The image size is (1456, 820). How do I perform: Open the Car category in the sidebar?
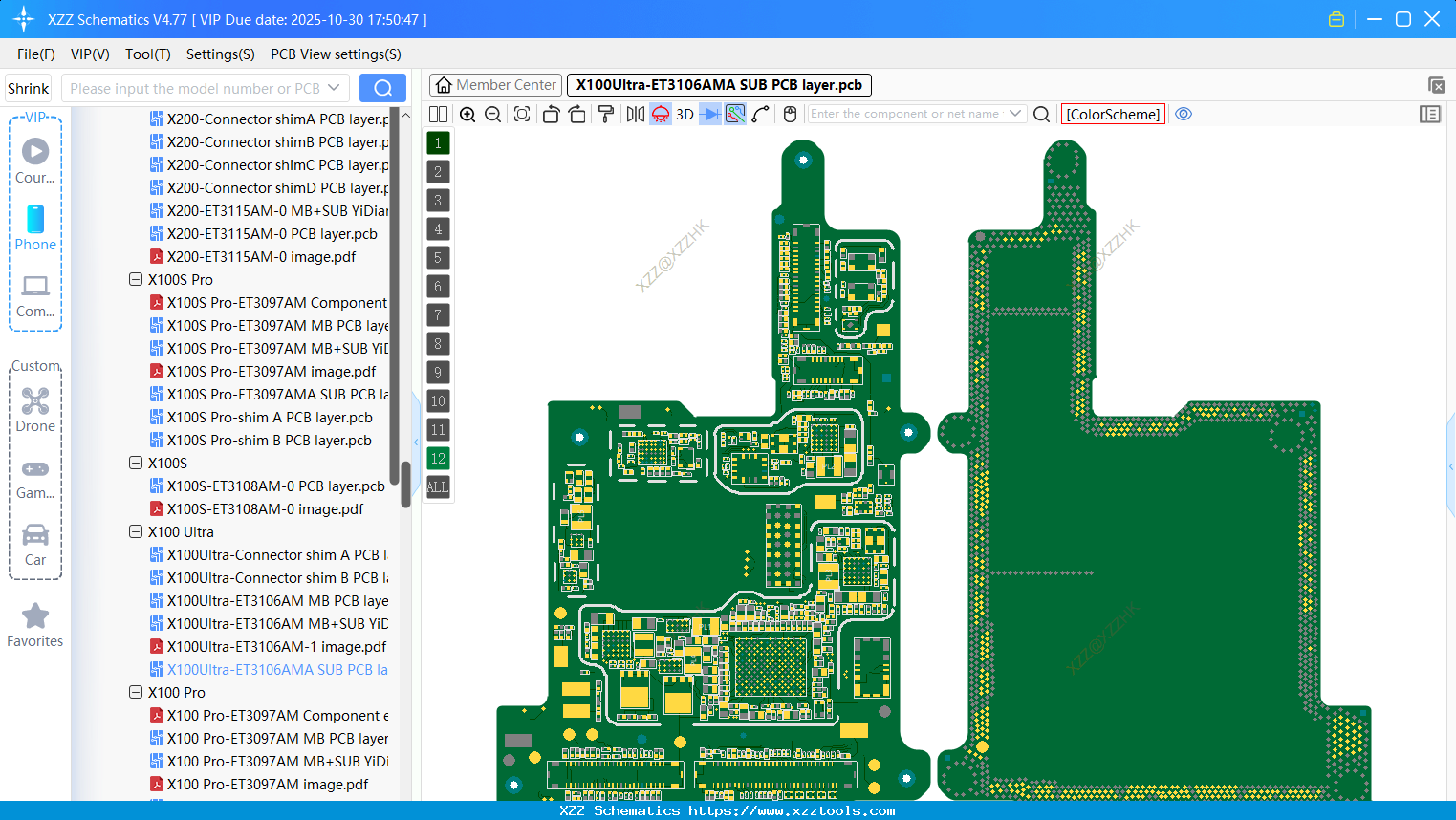[35, 545]
